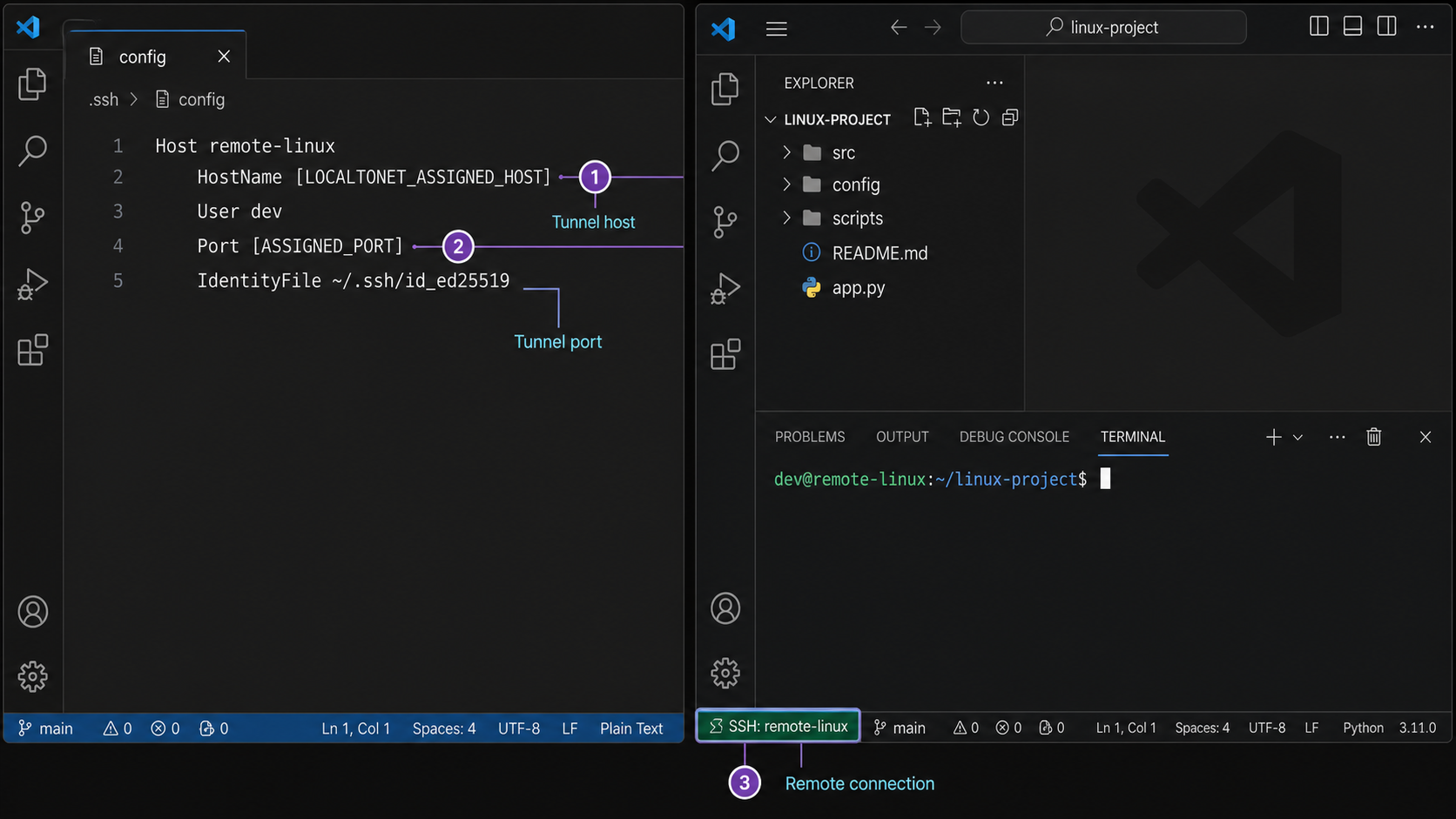Open Run and Debug in linux-project window

click(x=725, y=288)
